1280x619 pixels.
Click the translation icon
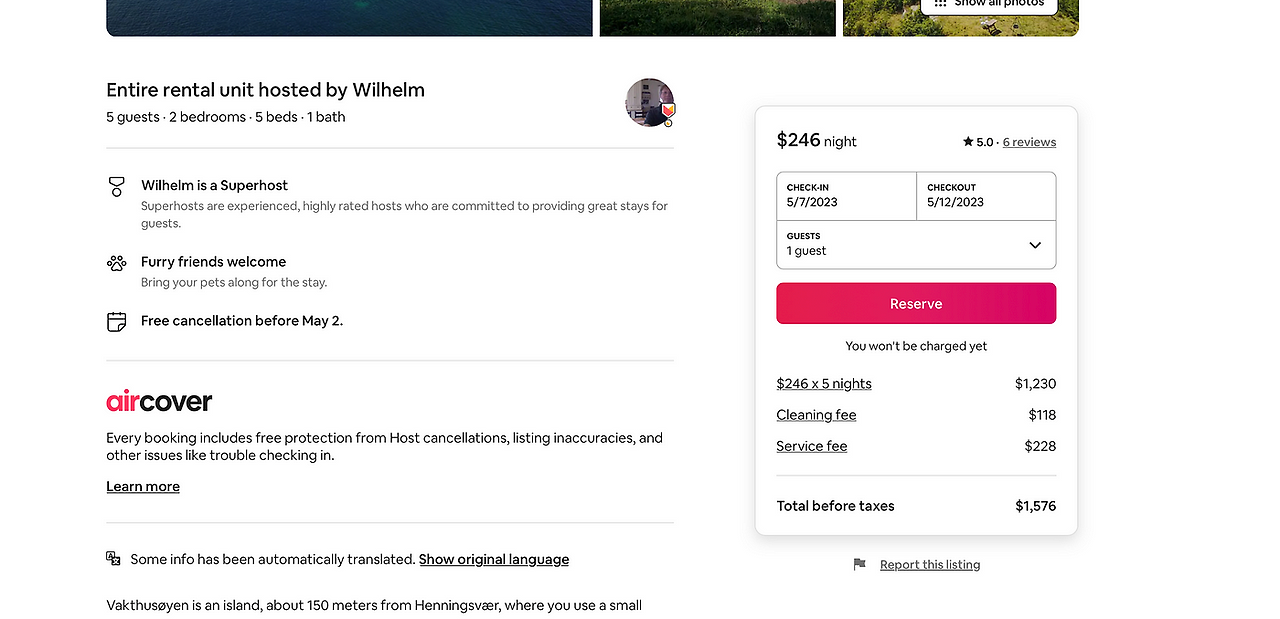coord(114,559)
